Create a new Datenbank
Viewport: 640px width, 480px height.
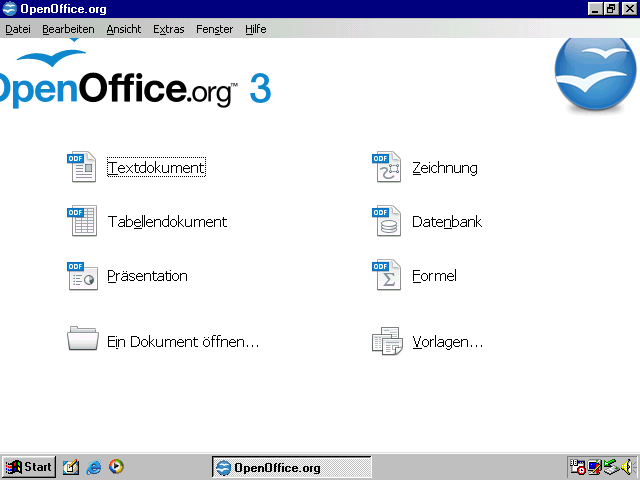click(x=447, y=222)
